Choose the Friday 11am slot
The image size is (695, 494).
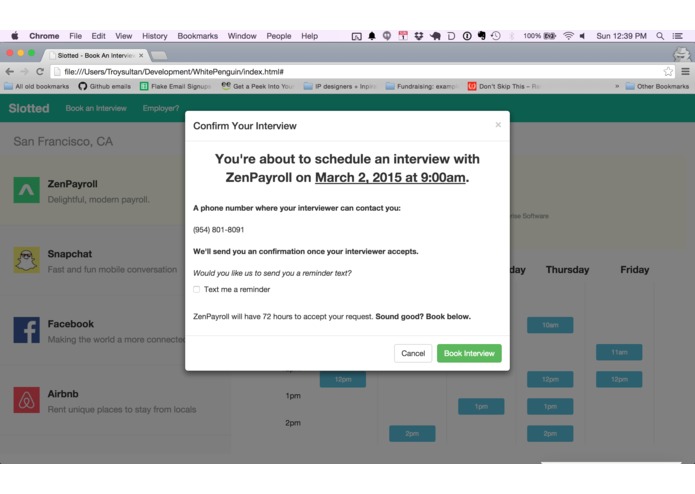pos(619,352)
